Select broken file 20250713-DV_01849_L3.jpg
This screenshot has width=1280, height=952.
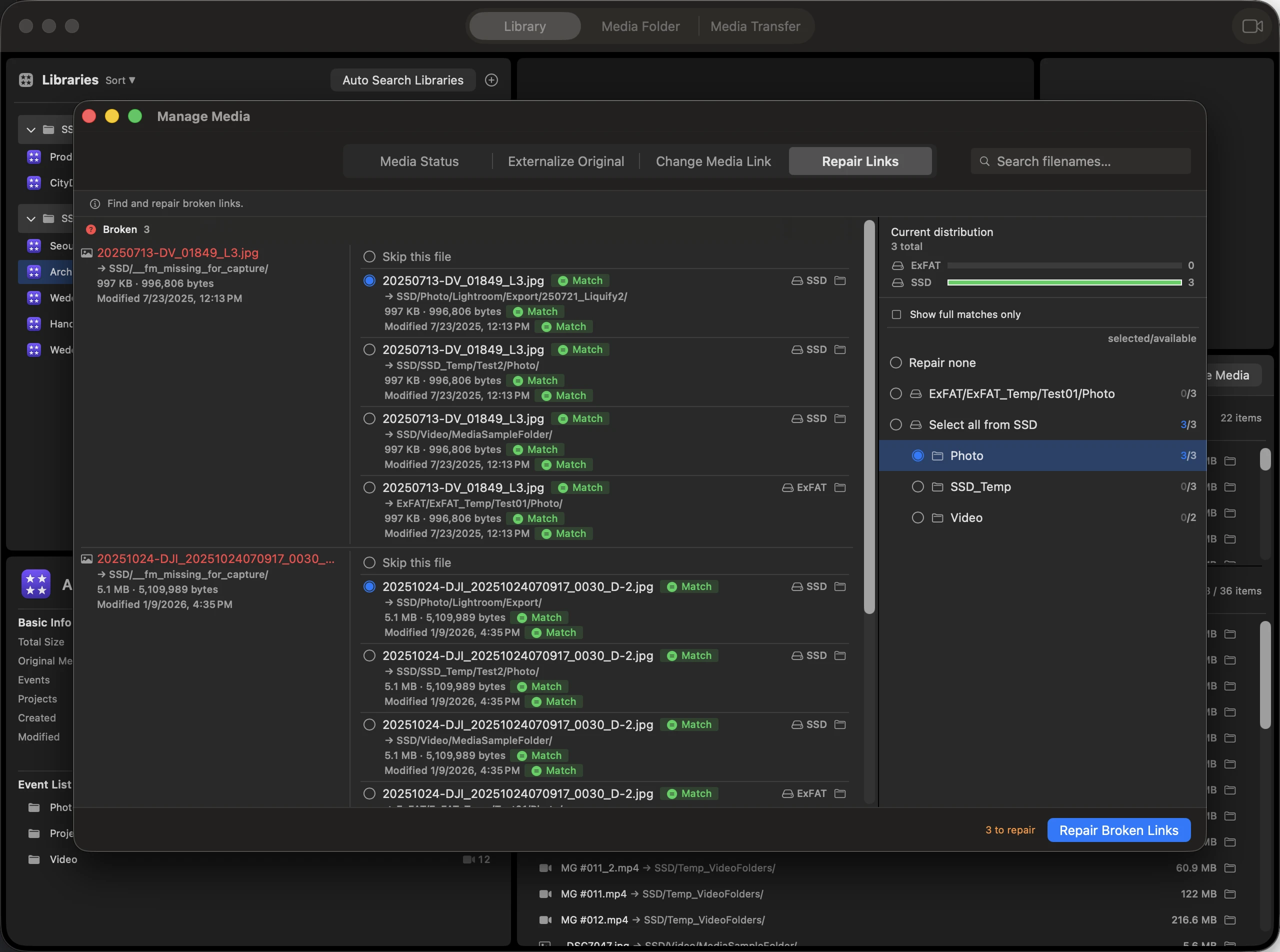pyautogui.click(x=177, y=253)
